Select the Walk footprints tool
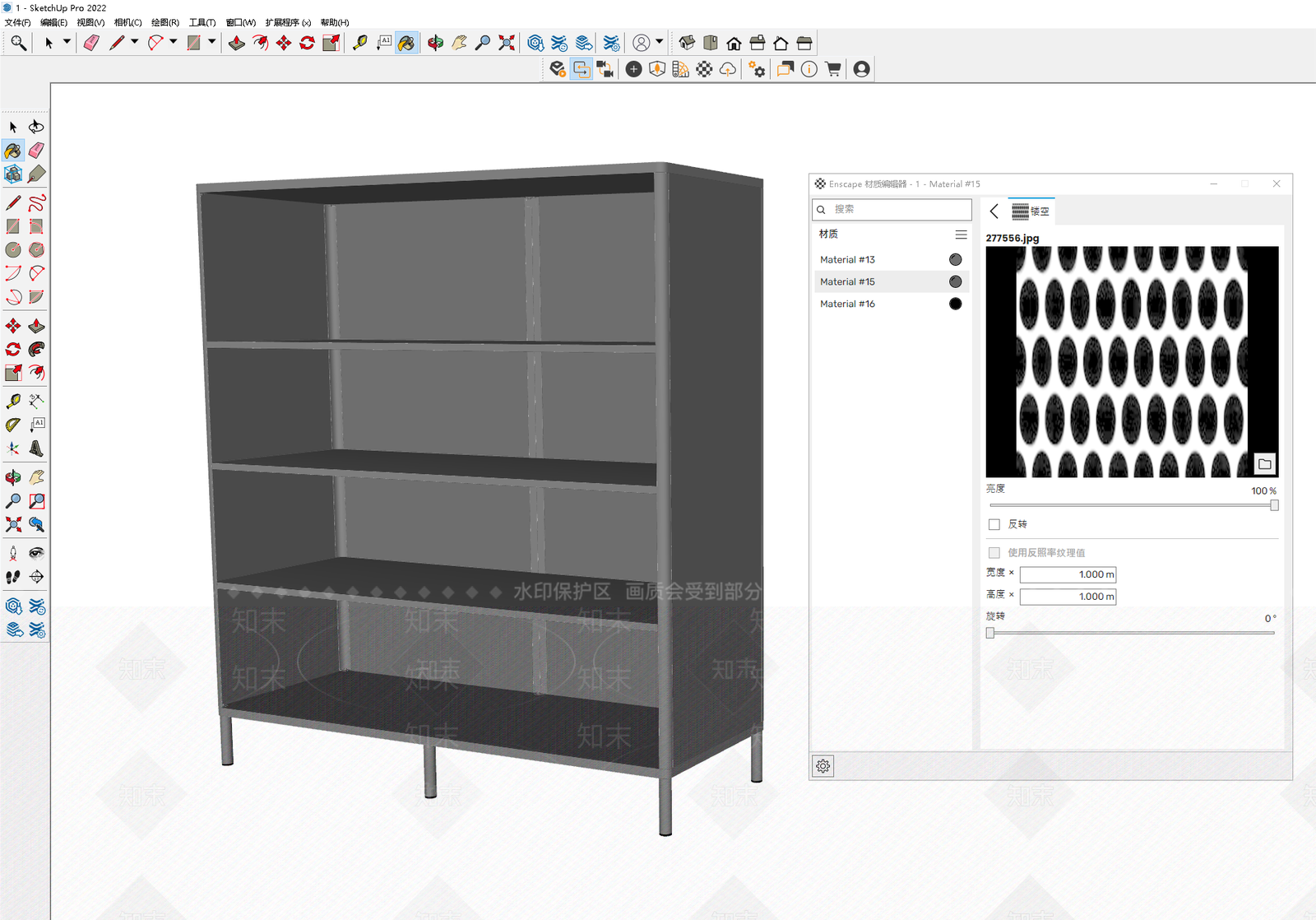Screen dimensions: 1316x920 tap(13, 577)
